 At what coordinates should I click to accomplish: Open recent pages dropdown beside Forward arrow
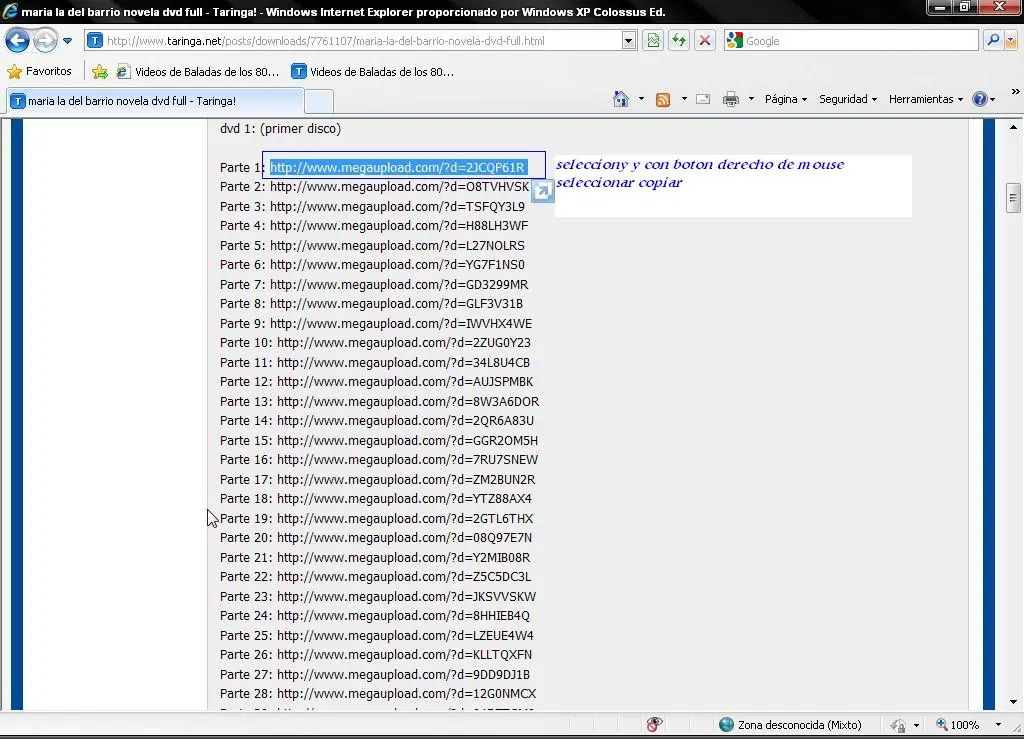pyautogui.click(x=67, y=40)
